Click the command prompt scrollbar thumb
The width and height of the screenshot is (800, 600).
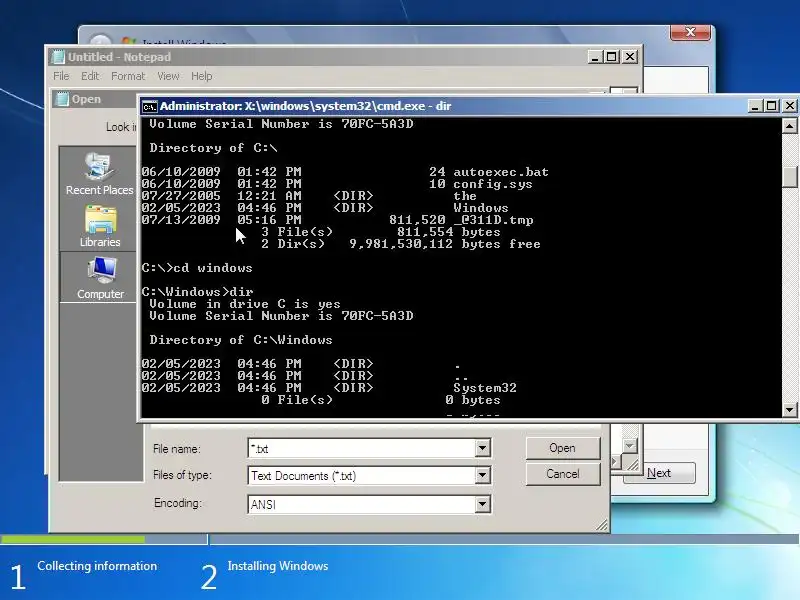[789, 177]
